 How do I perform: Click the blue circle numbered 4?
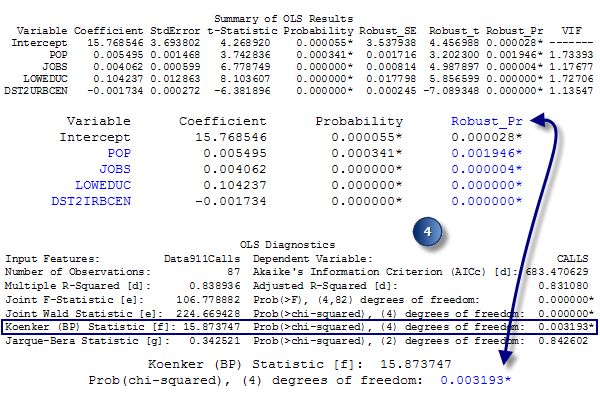[427, 232]
